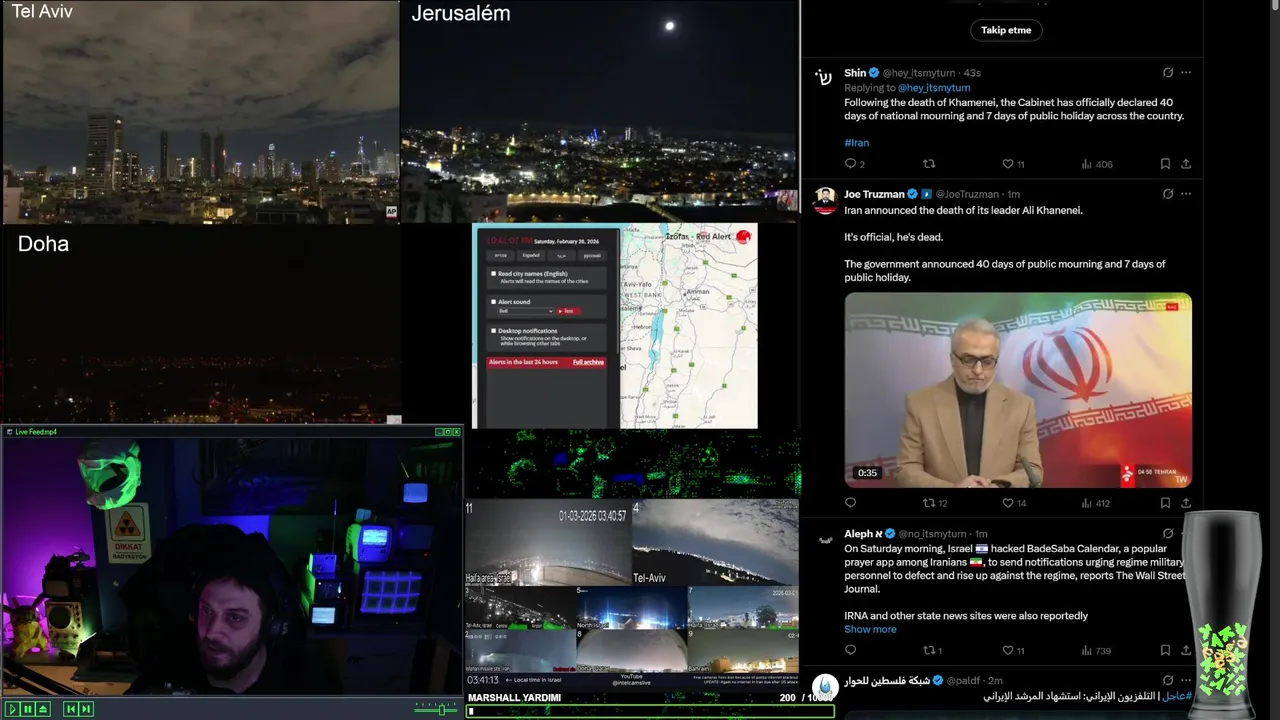Like Joe Truzman's tweet with 14 likes
The height and width of the screenshot is (720, 1280).
coord(1008,503)
